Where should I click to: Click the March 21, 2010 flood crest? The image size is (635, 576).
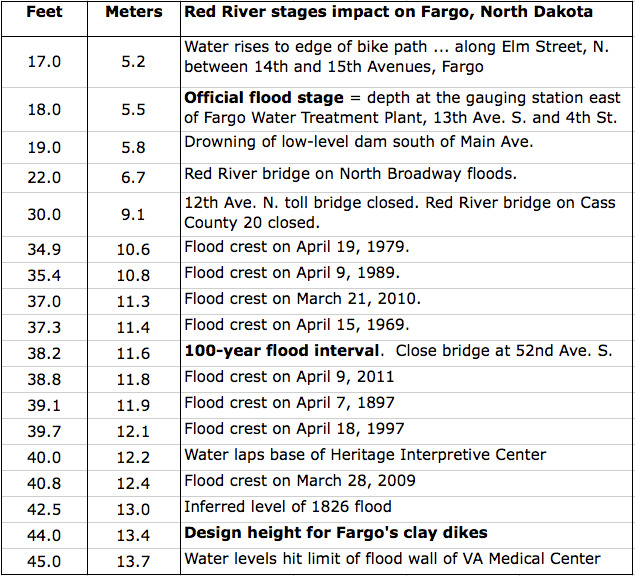tap(302, 298)
